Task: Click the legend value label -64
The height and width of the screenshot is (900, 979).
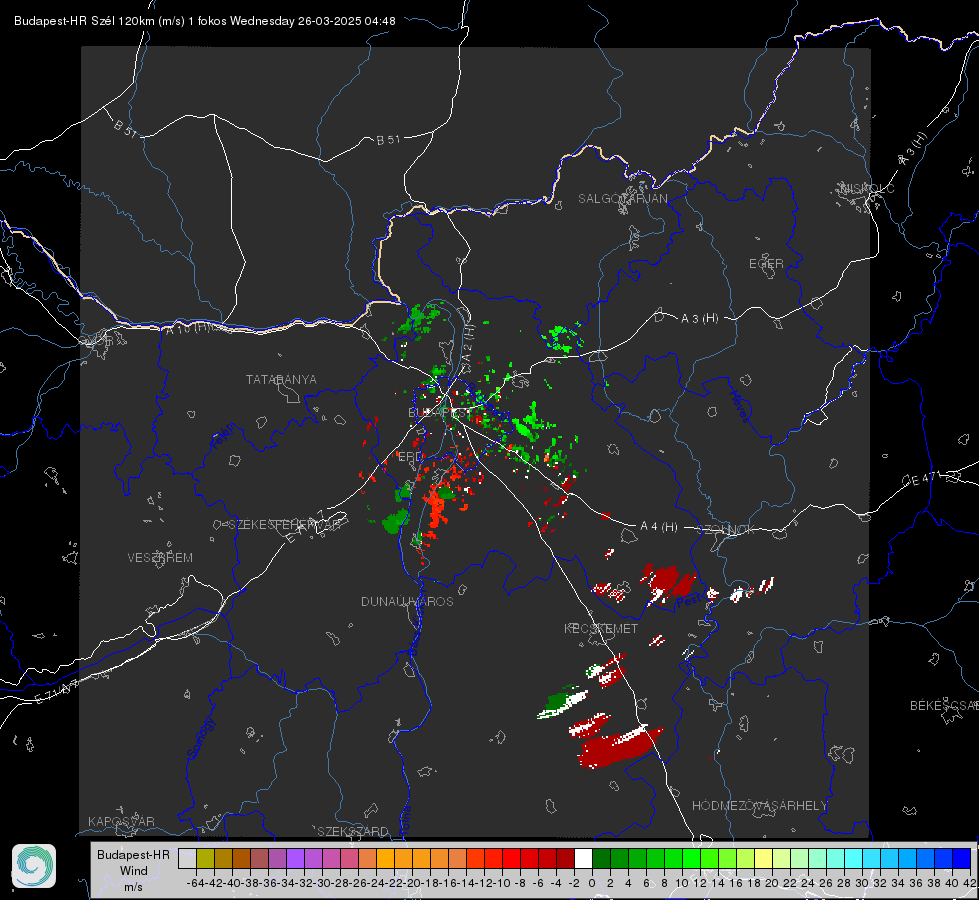Action: tap(196, 883)
